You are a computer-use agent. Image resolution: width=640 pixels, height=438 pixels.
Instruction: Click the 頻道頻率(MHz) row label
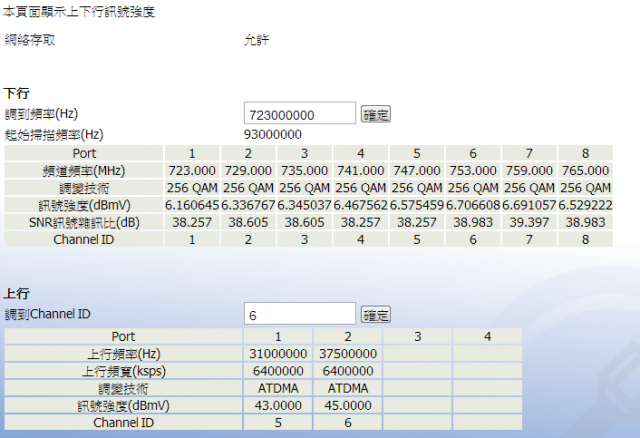[84, 171]
